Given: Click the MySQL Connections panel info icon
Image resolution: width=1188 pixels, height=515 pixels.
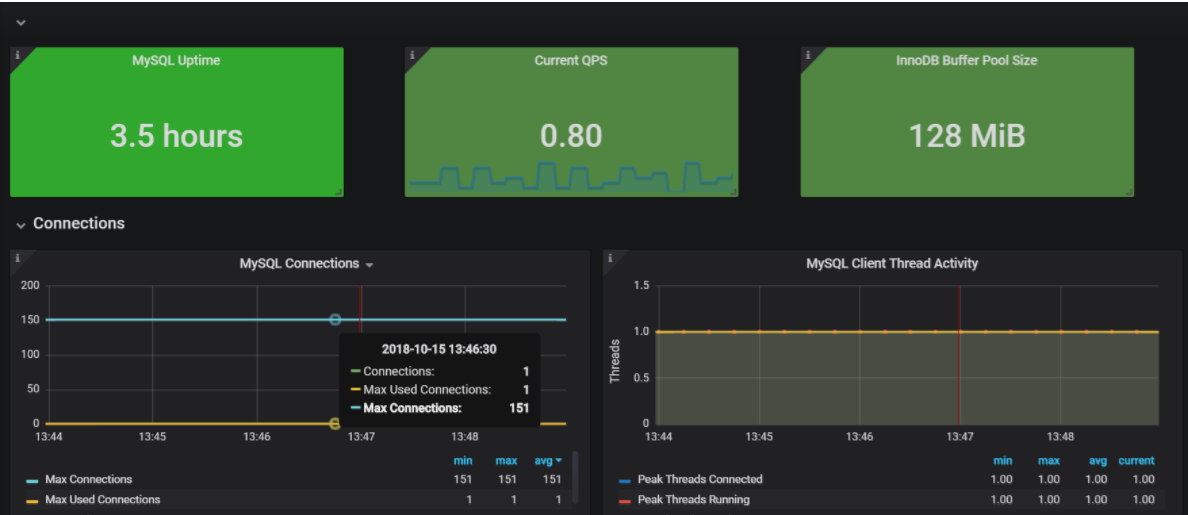Looking at the screenshot, I should (17, 258).
